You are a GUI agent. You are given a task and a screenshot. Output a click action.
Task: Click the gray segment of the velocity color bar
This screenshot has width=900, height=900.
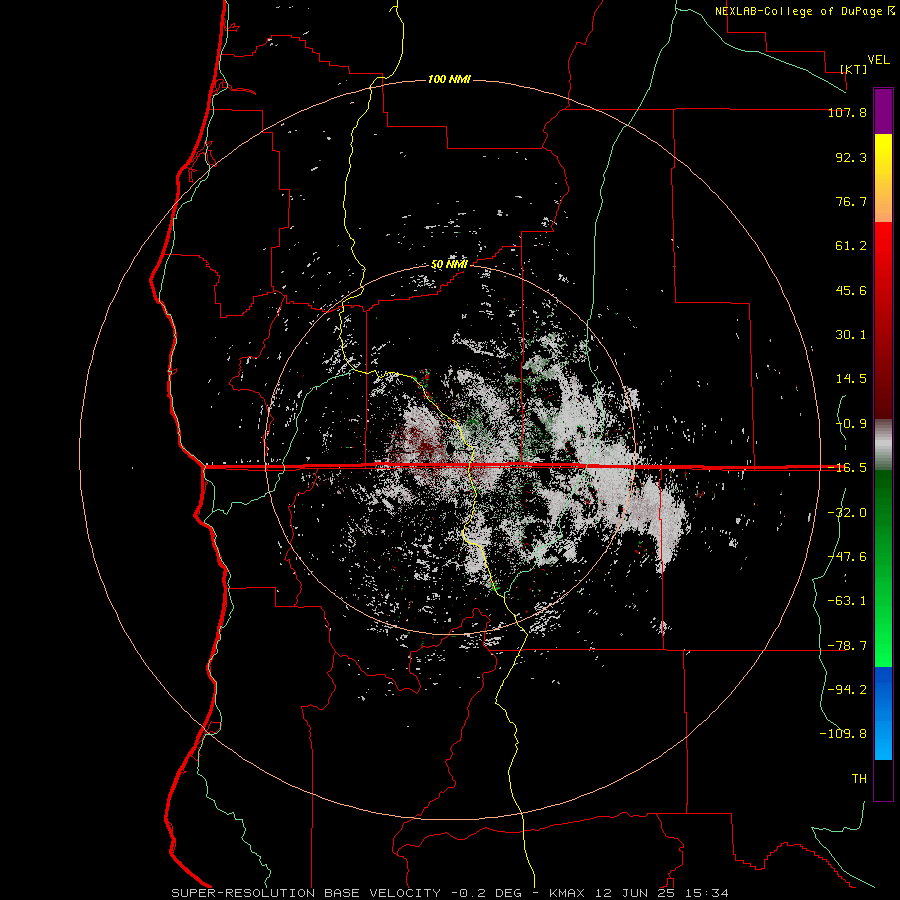(x=883, y=444)
